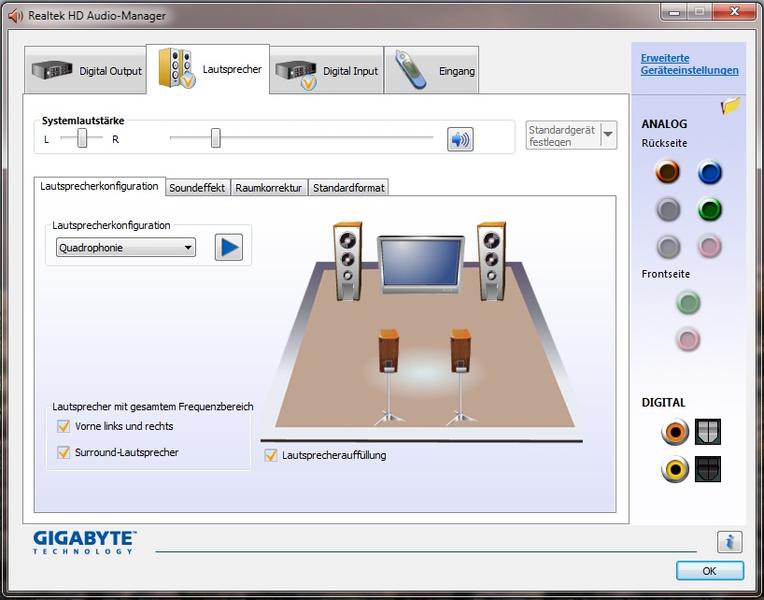Disable the Lautsprecherauffüllung checkbox
This screenshot has width=764, height=600.
point(270,455)
